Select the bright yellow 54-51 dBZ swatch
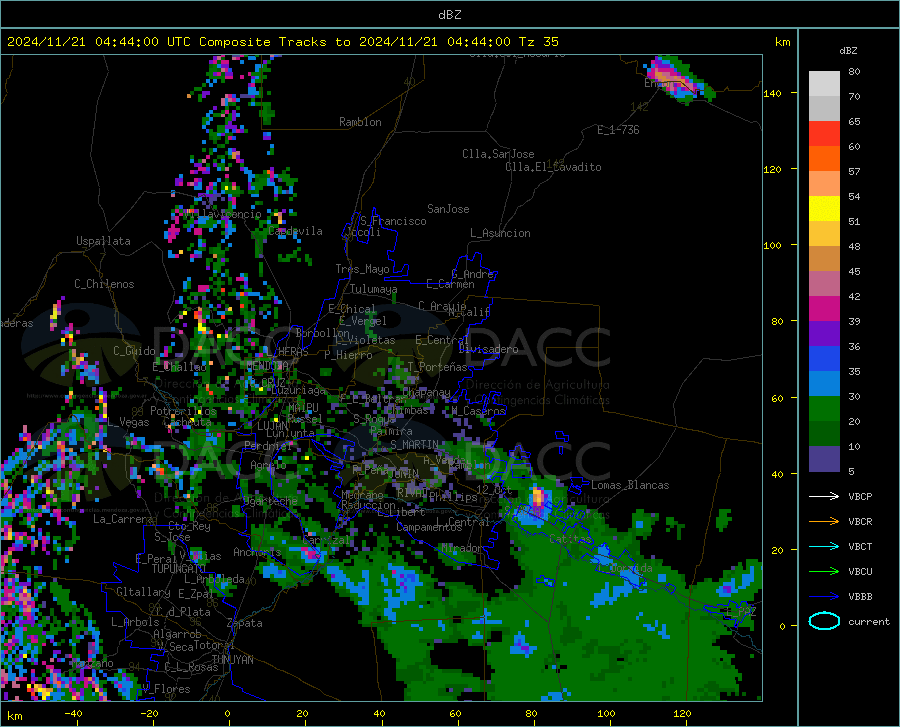 tap(824, 209)
